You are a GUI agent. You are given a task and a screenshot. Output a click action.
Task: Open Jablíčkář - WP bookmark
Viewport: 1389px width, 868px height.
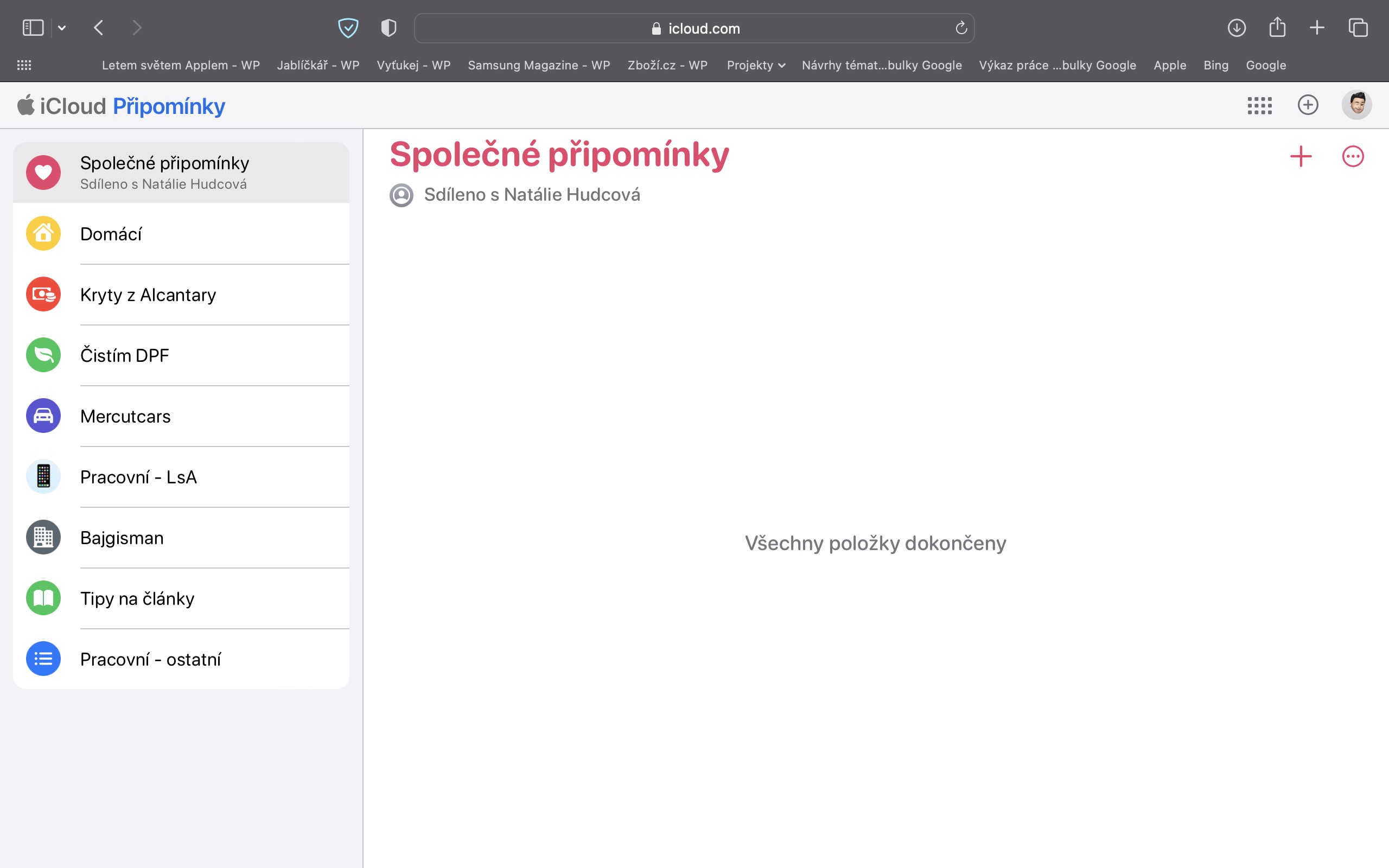318,66
